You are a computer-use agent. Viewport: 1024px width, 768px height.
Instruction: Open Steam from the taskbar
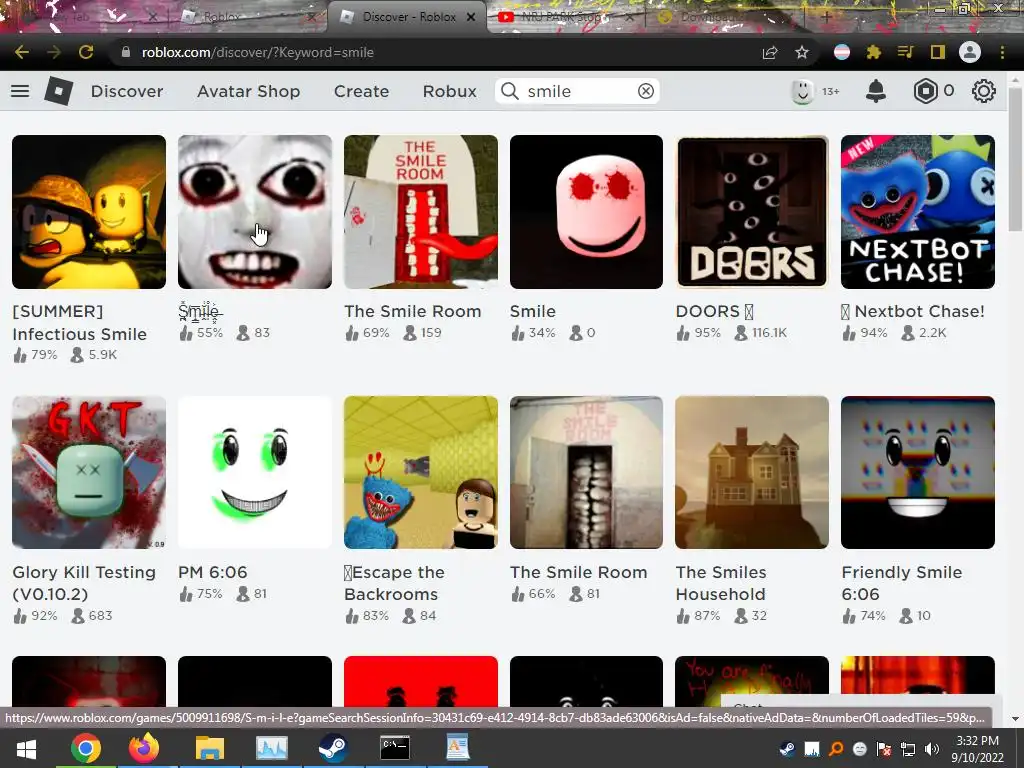333,748
